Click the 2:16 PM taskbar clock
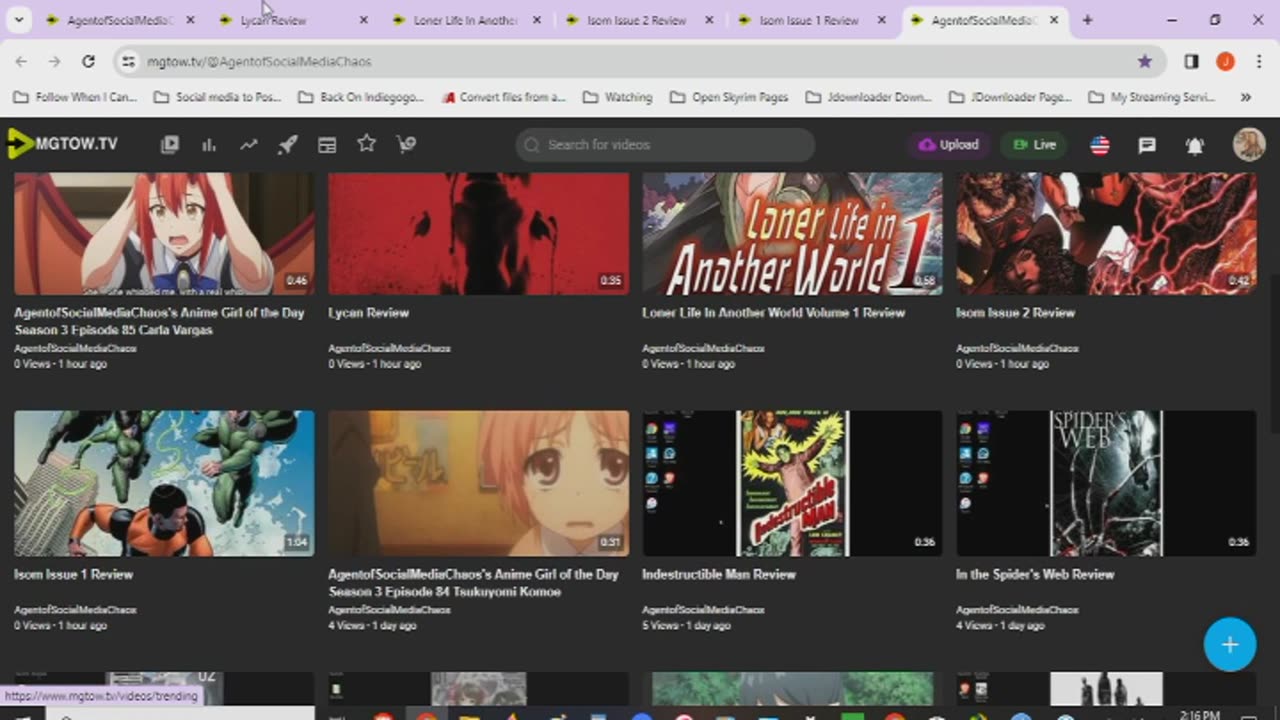This screenshot has height=720, width=1280. pos(1199,715)
